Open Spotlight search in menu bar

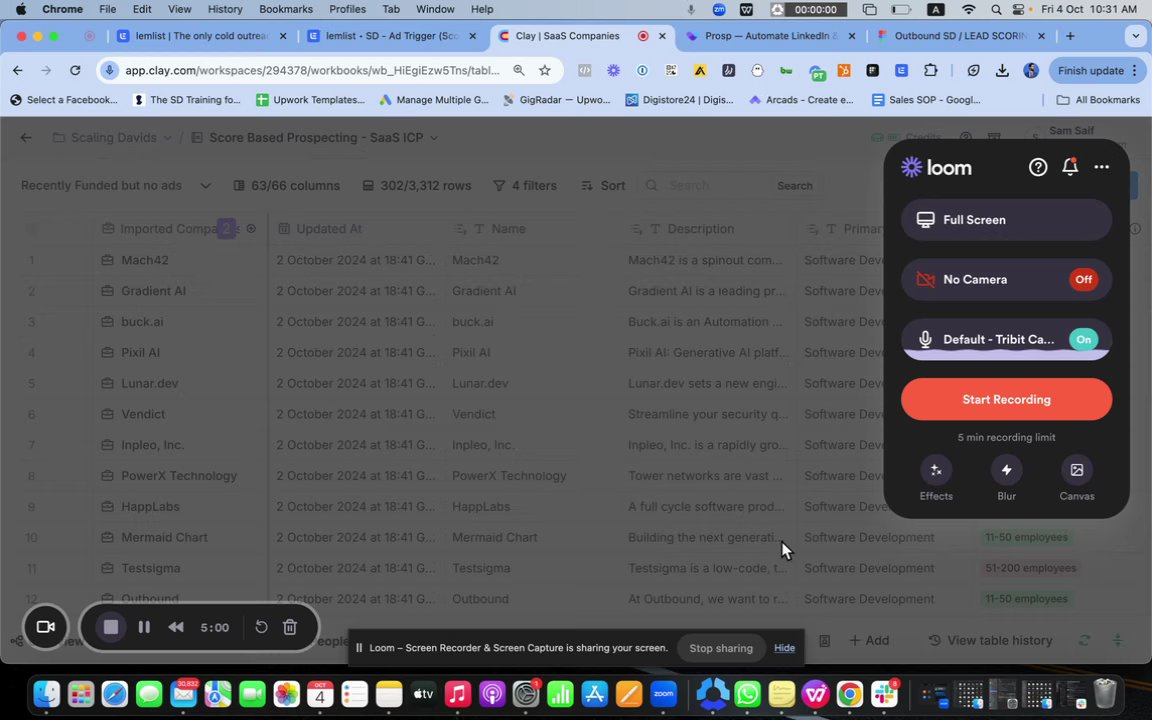click(x=996, y=9)
